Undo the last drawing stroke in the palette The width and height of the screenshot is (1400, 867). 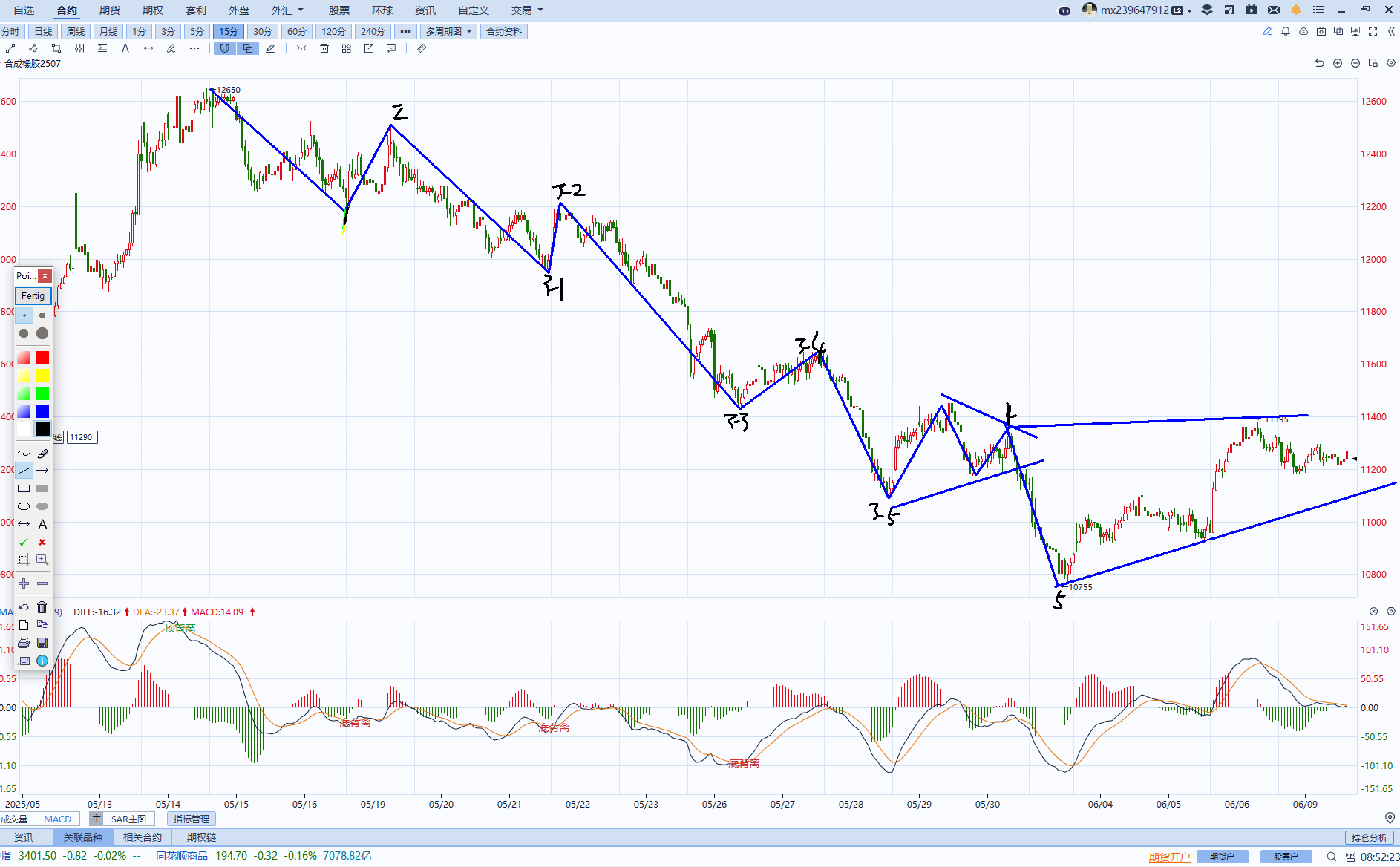pyautogui.click(x=24, y=607)
